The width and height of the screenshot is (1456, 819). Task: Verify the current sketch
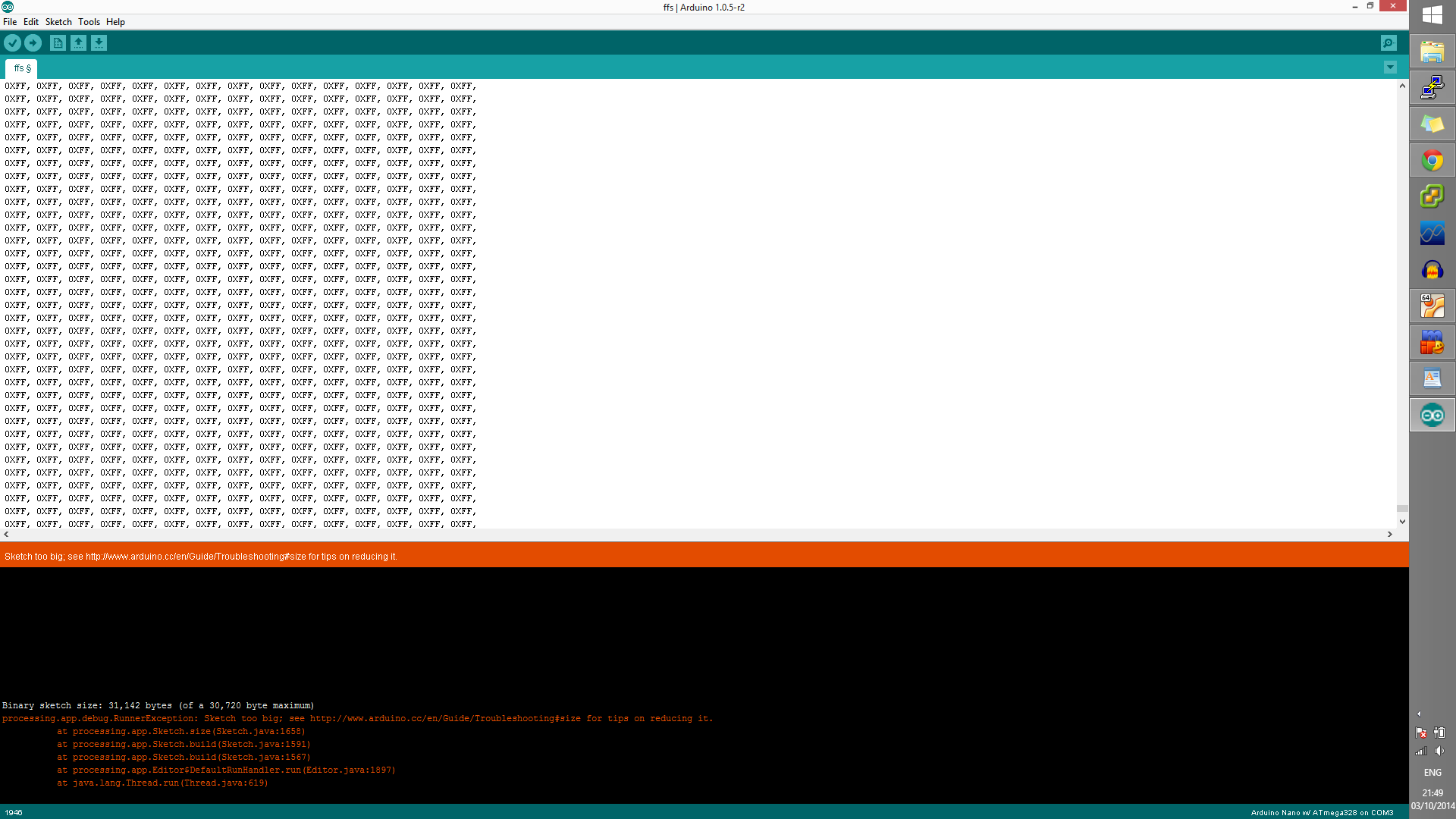[12, 43]
